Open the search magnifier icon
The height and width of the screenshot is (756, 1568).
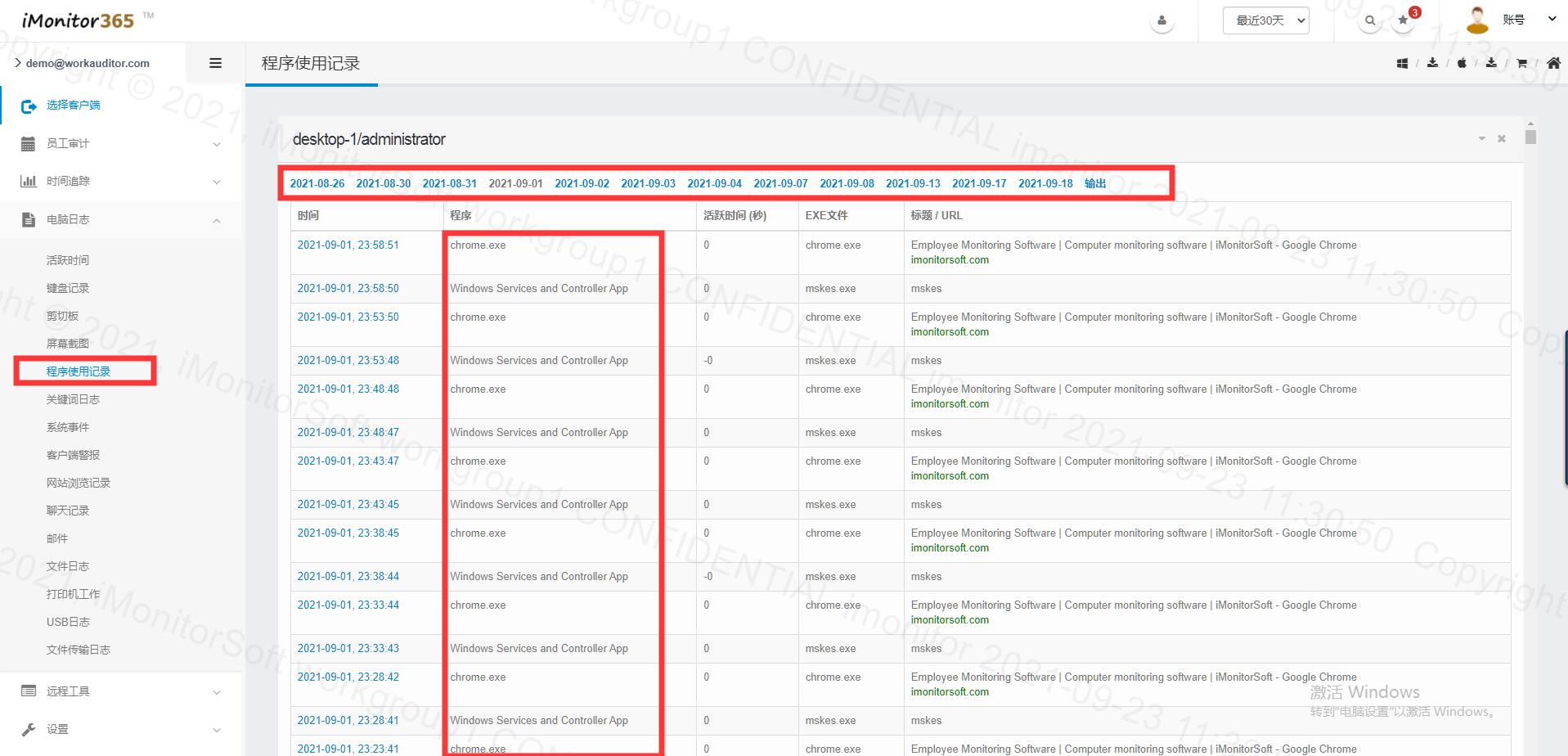pos(1370,21)
